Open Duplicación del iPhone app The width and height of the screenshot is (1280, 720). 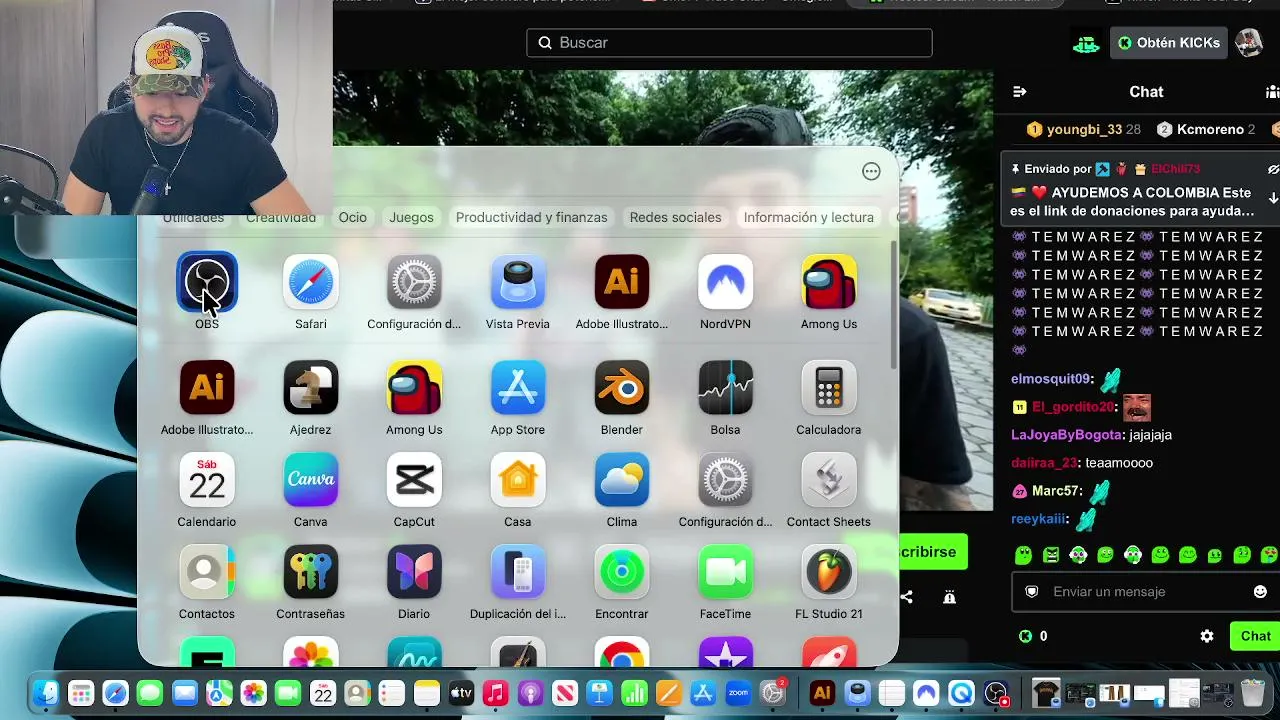(518, 572)
